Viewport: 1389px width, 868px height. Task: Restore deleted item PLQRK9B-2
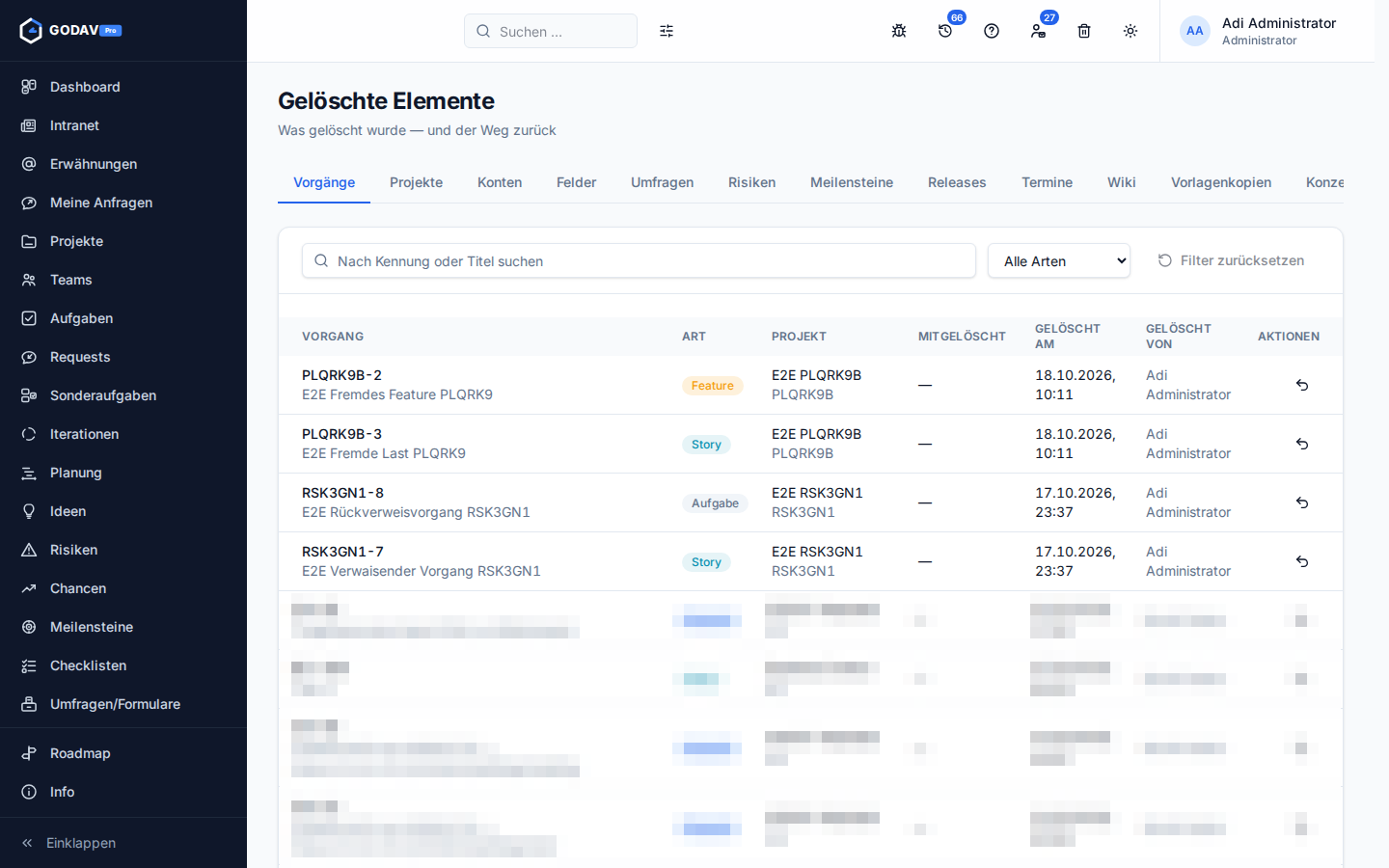click(1302, 385)
